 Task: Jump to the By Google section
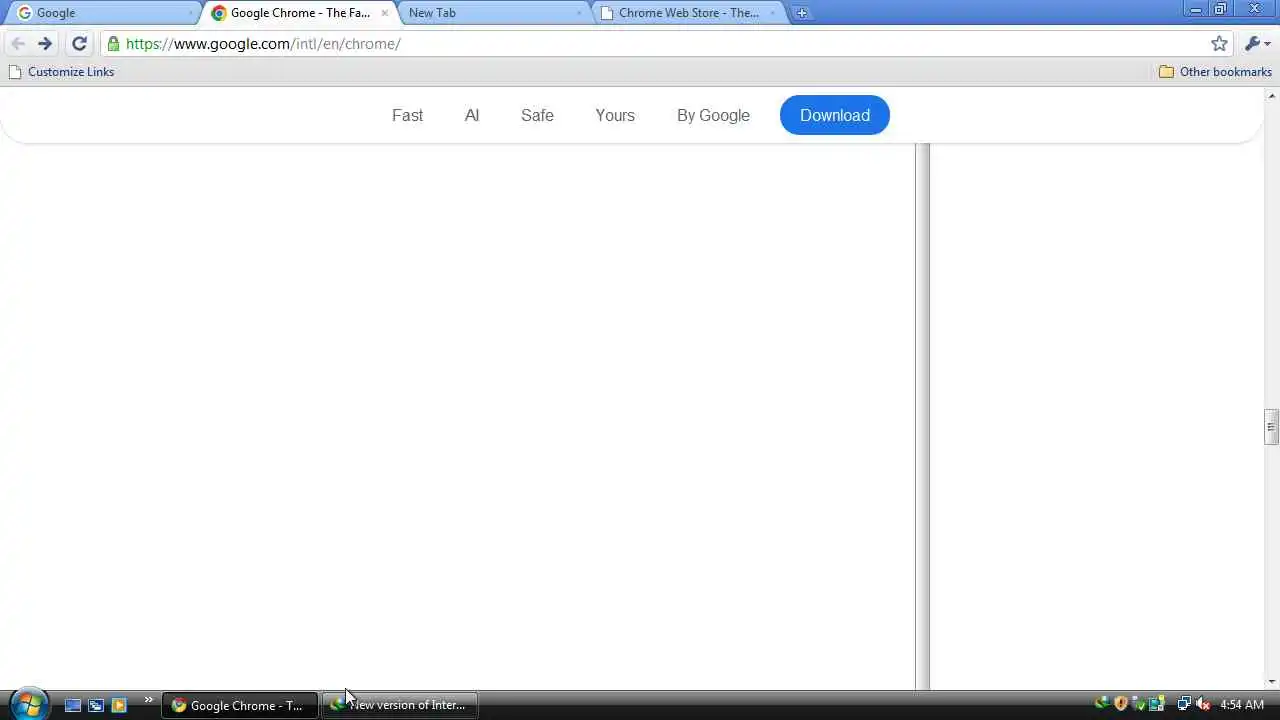tap(713, 115)
